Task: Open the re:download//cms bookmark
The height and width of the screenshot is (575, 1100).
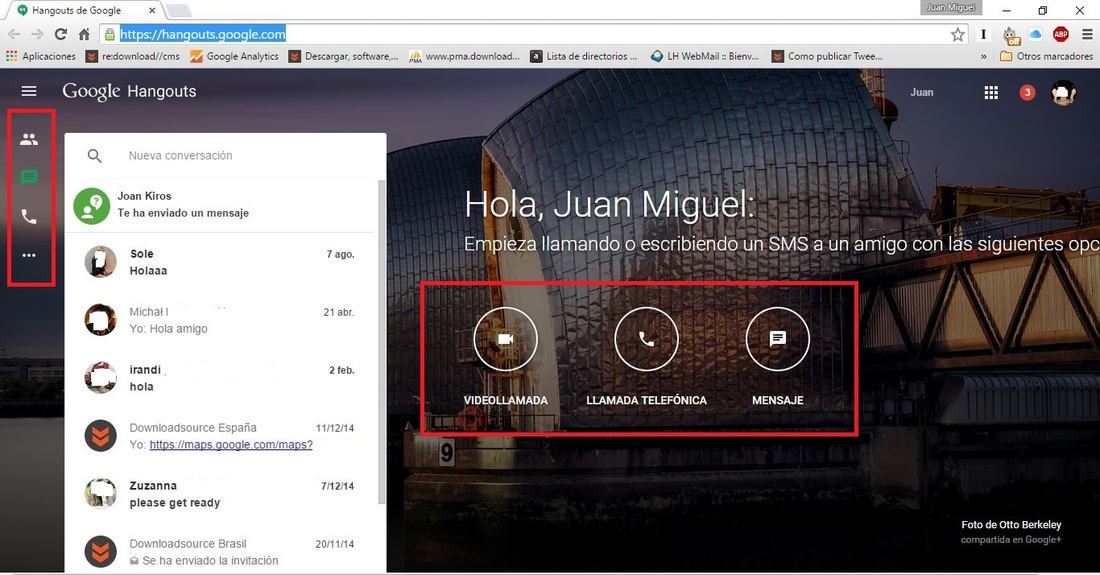Action: tap(133, 56)
